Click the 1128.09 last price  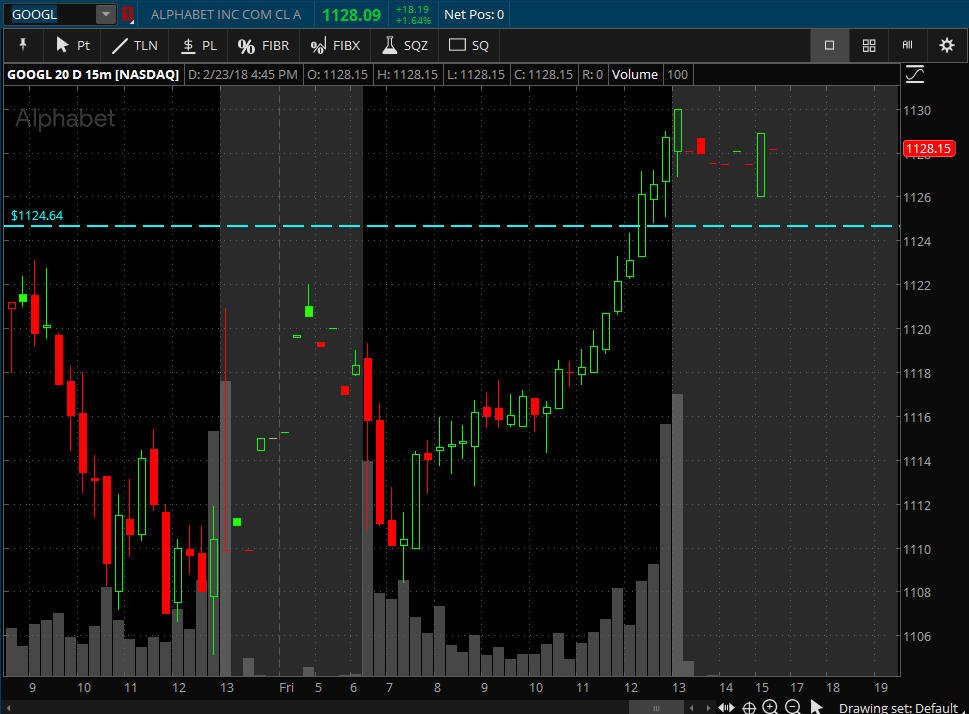351,15
